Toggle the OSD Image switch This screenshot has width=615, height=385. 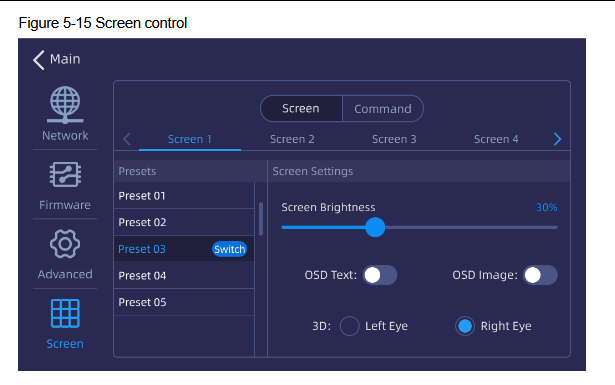click(x=540, y=275)
